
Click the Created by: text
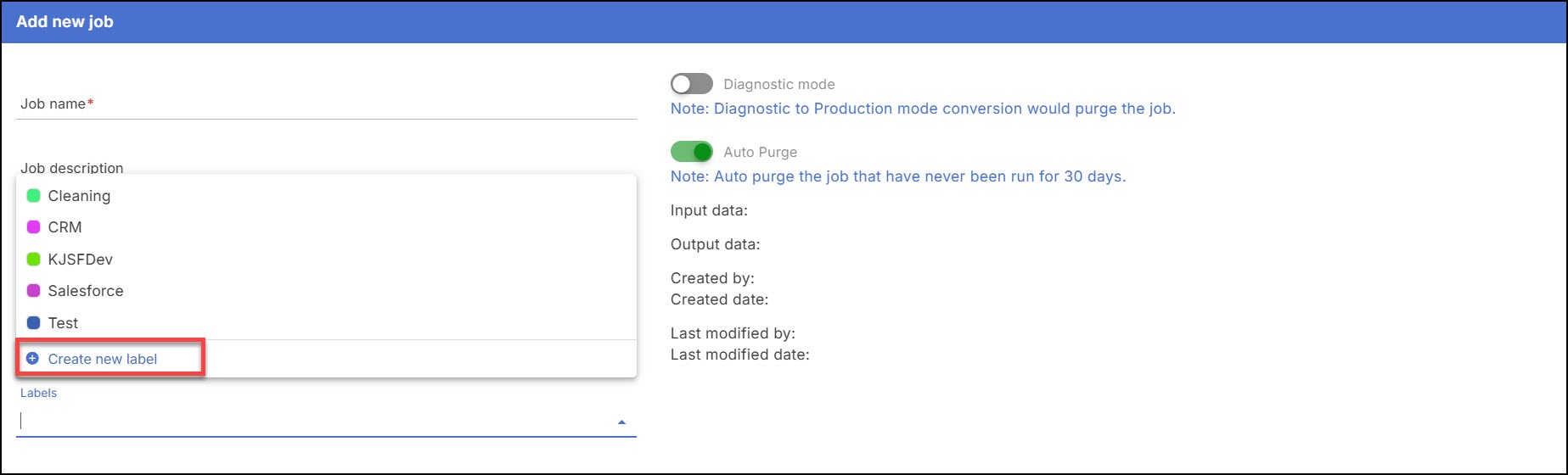[712, 278]
